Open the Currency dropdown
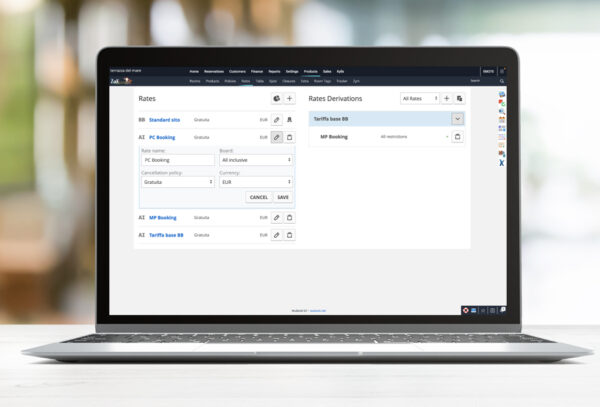 pyautogui.click(x=255, y=182)
